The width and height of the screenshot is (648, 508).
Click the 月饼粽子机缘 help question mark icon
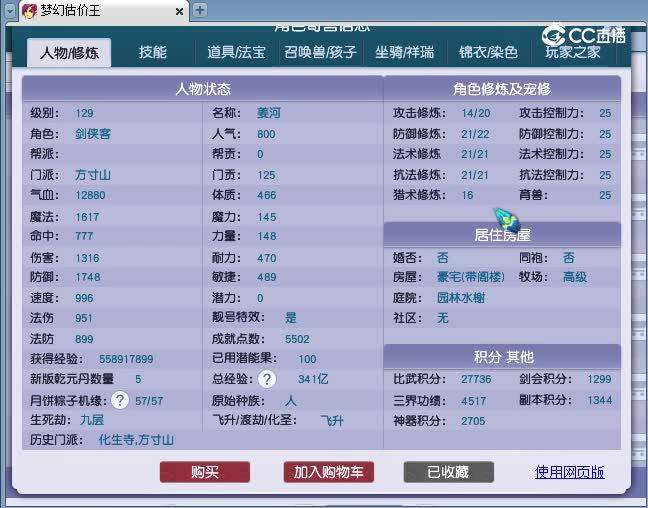point(120,400)
